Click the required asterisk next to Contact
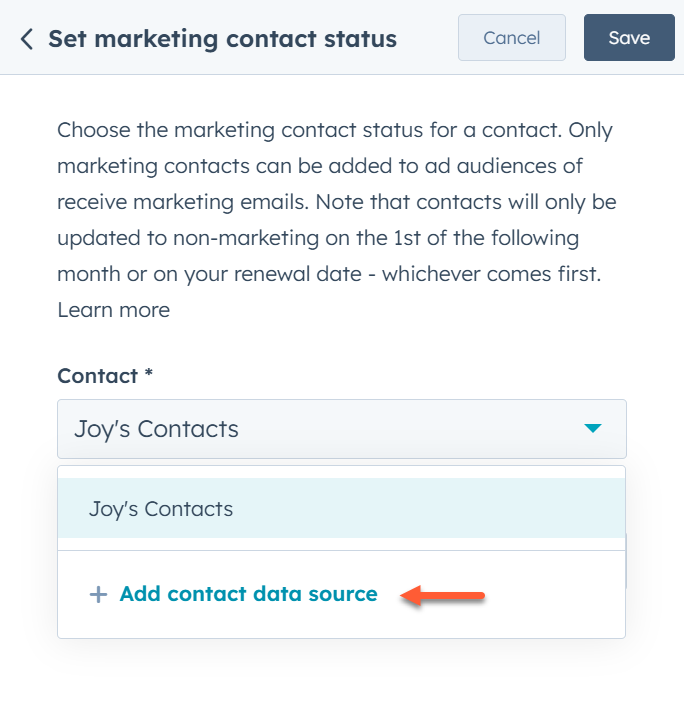Image resolution: width=684 pixels, height=705 pixels. click(x=148, y=376)
